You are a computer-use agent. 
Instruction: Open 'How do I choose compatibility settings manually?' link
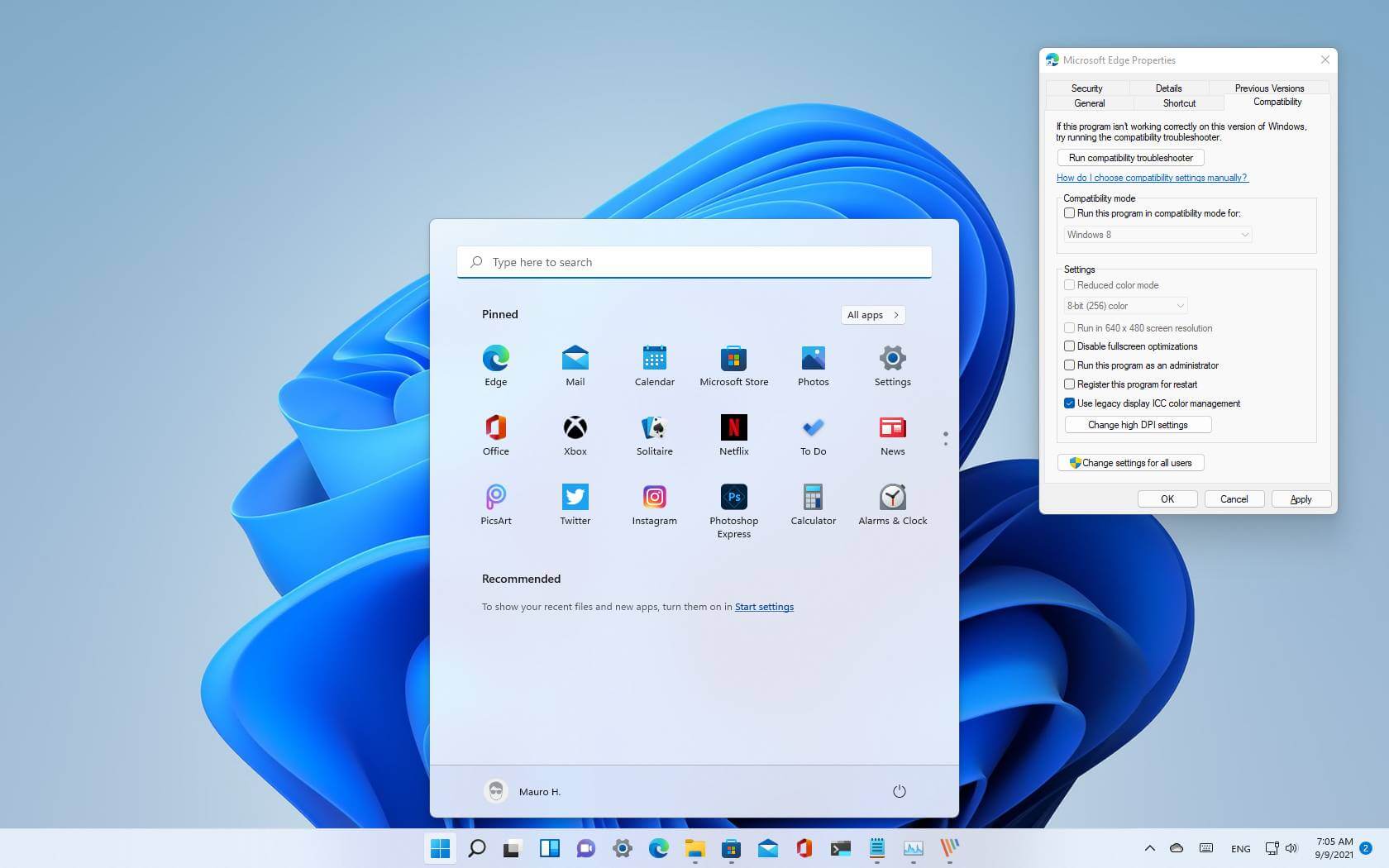[x=1152, y=177]
